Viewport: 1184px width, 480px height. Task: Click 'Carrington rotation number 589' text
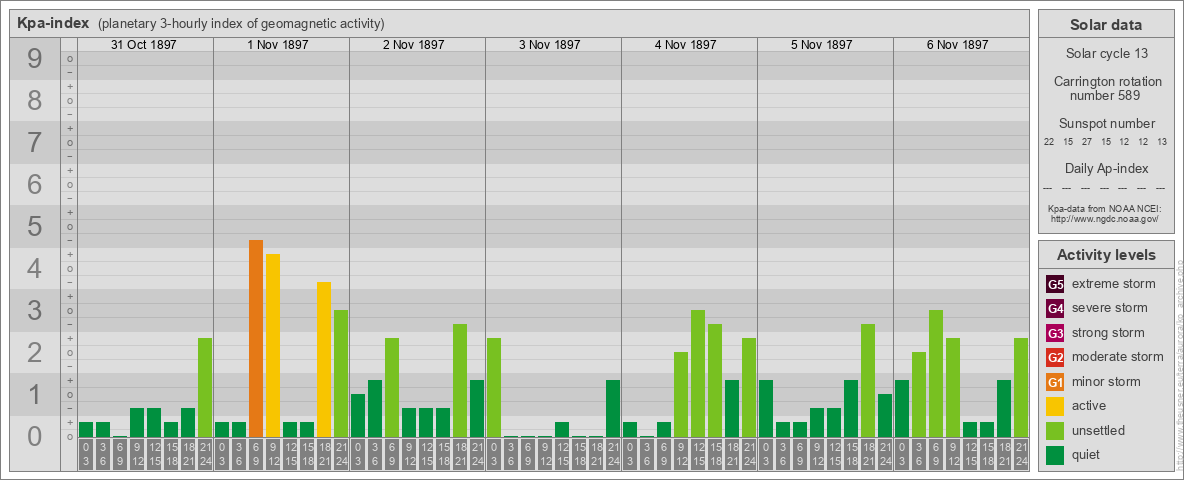[1108, 88]
